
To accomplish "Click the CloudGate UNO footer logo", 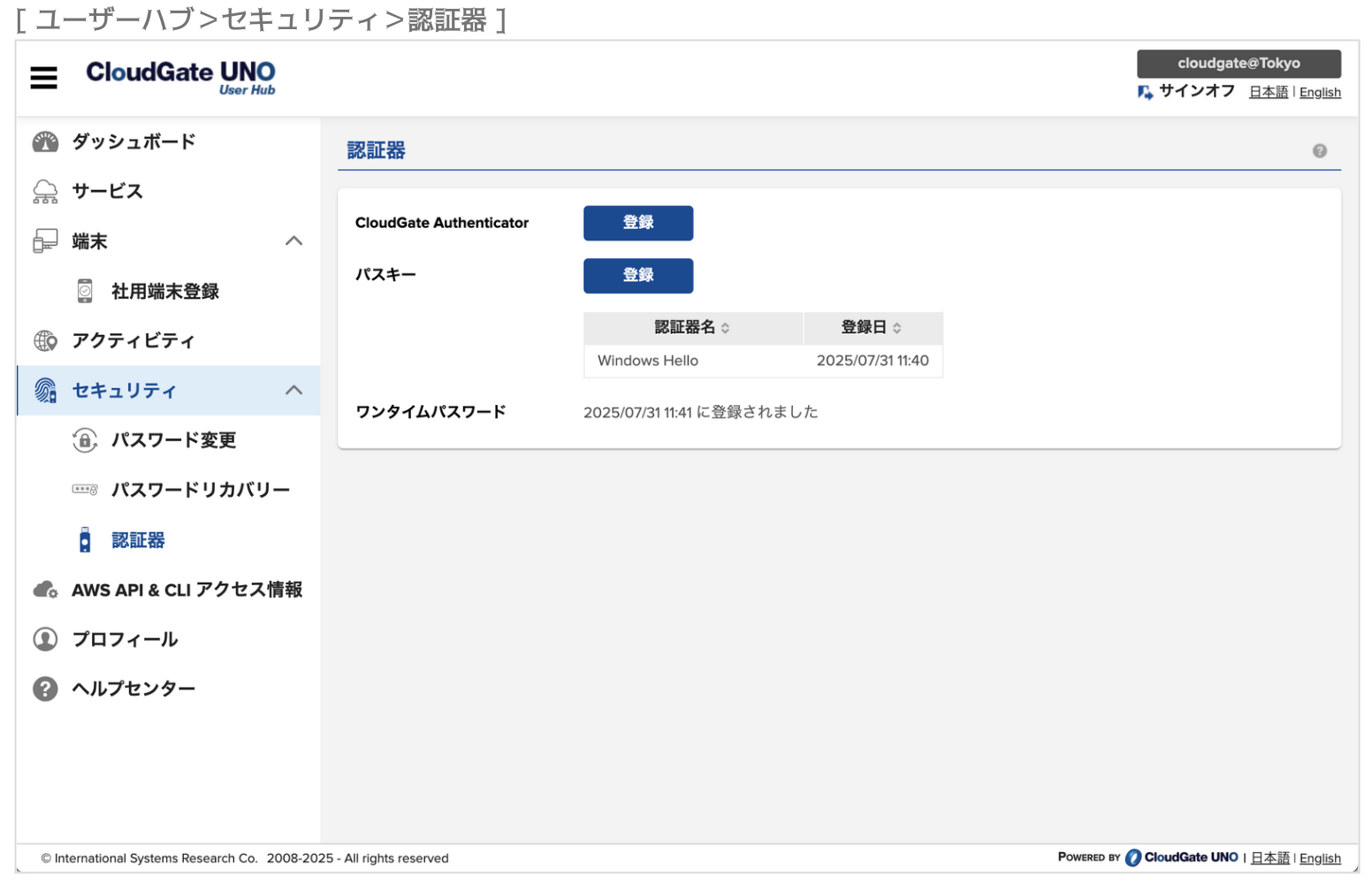I will click(x=1181, y=857).
